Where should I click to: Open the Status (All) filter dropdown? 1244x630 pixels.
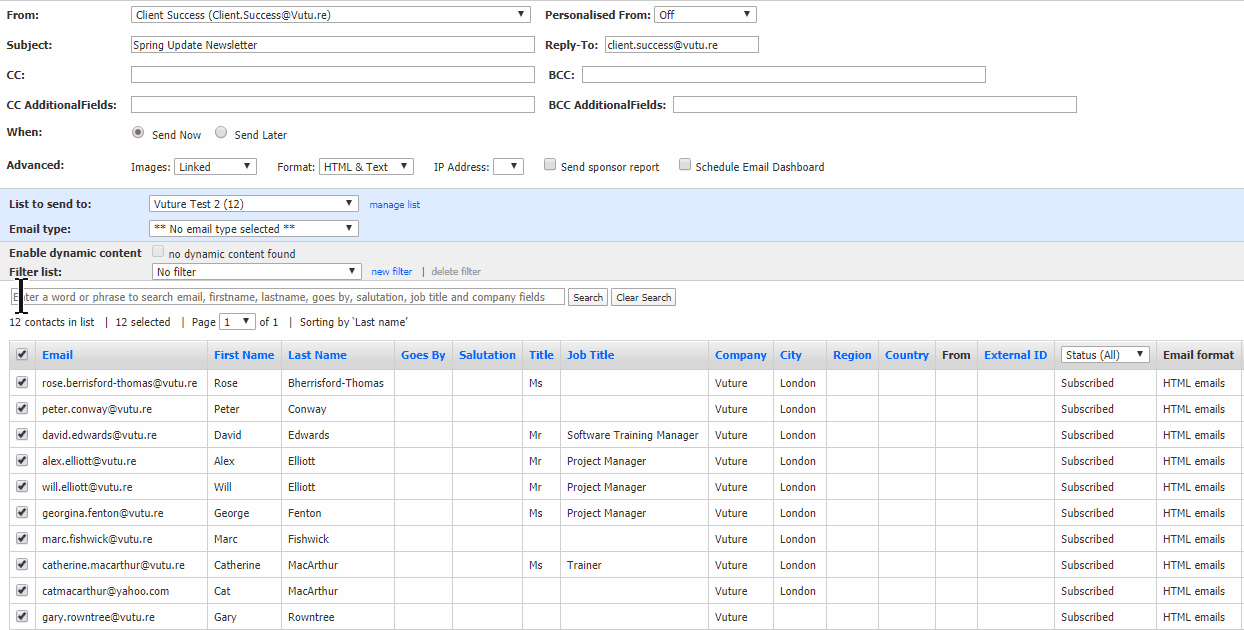coord(1105,355)
